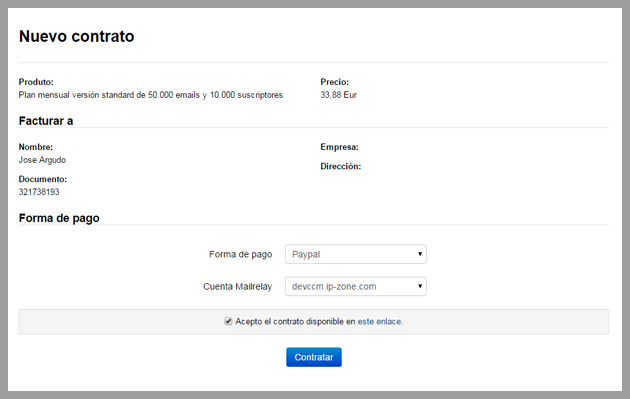
Task: Click the 'Nombre:' label
Action: pyautogui.click(x=36, y=147)
